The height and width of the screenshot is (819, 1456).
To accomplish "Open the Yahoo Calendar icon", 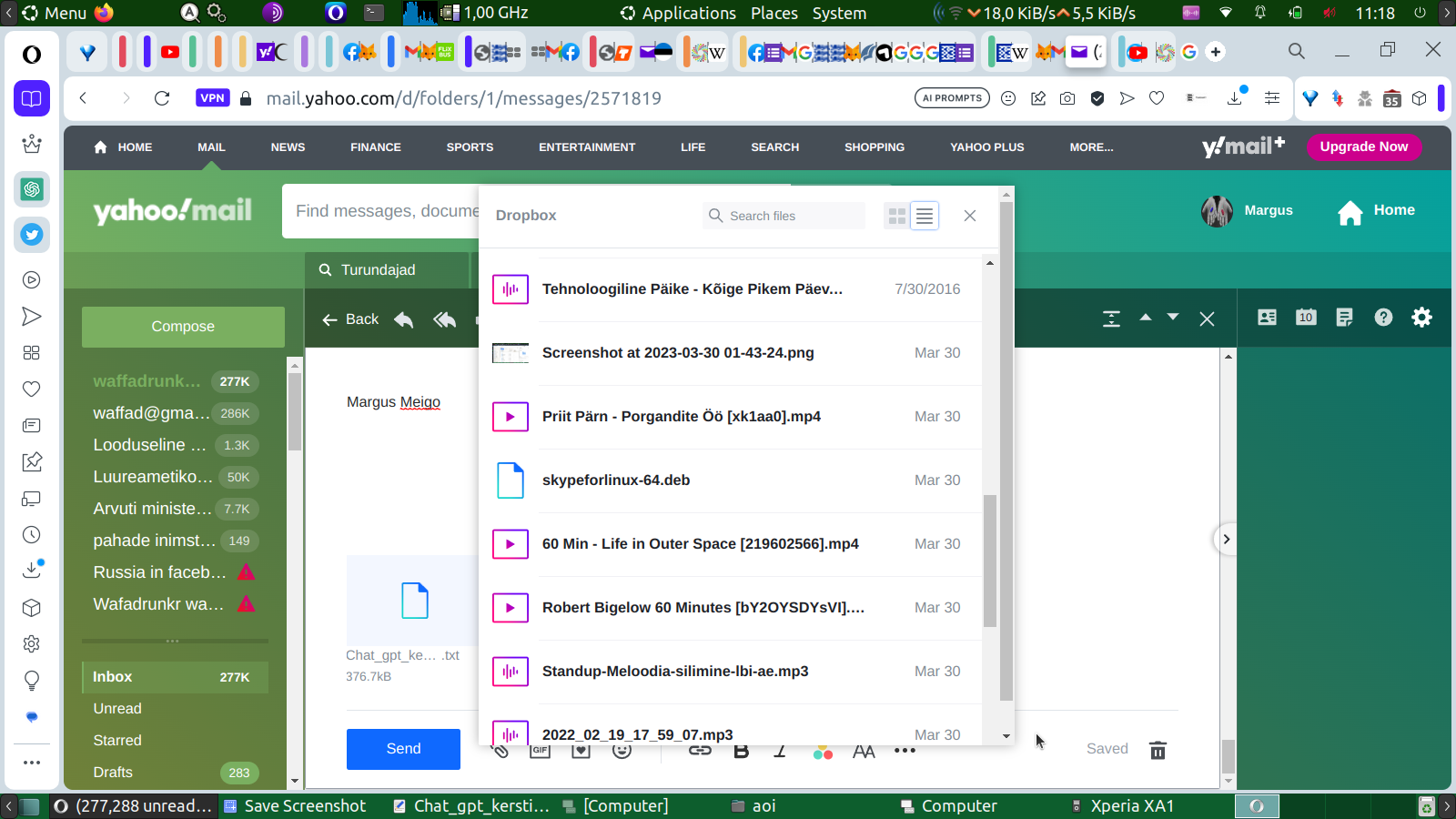I will pyautogui.click(x=1306, y=318).
